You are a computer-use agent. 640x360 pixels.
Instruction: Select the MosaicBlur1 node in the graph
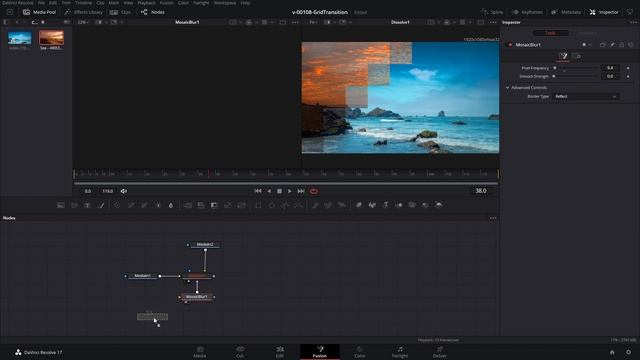coord(197,297)
